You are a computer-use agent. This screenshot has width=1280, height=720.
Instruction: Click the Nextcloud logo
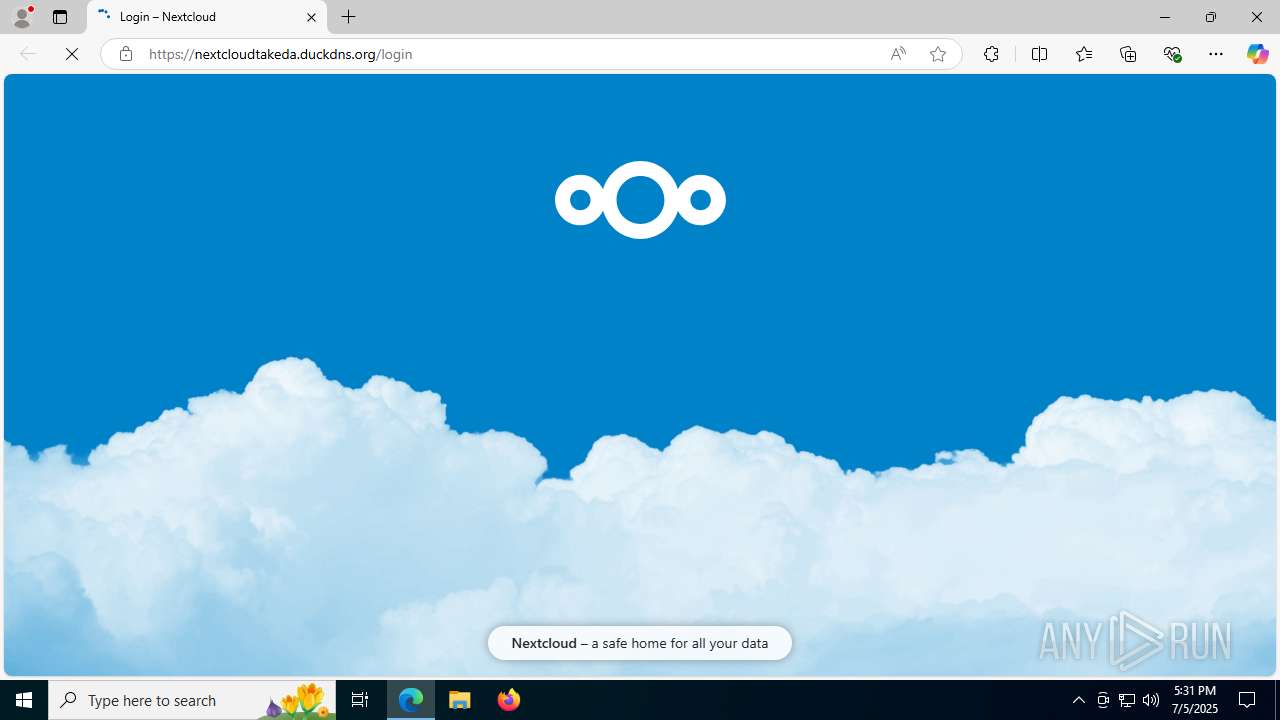pyautogui.click(x=640, y=200)
